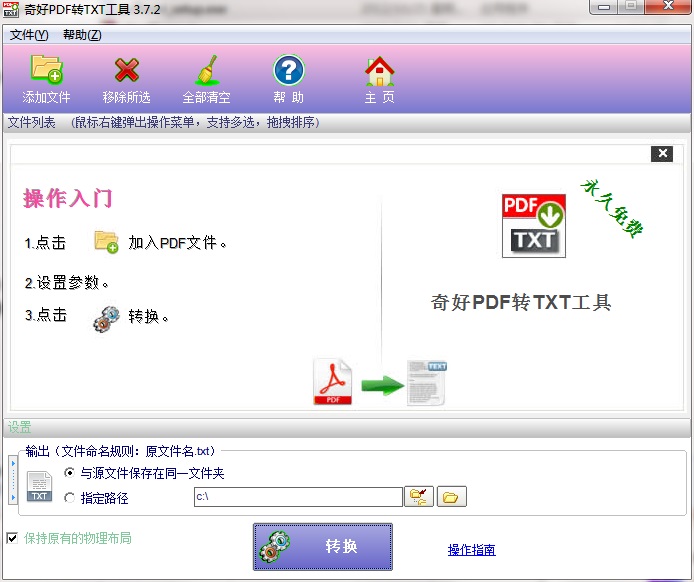Screen dimensions: 694x582
Task: Click the PDF-to-TXT logo in the intro panel
Action: 533,226
